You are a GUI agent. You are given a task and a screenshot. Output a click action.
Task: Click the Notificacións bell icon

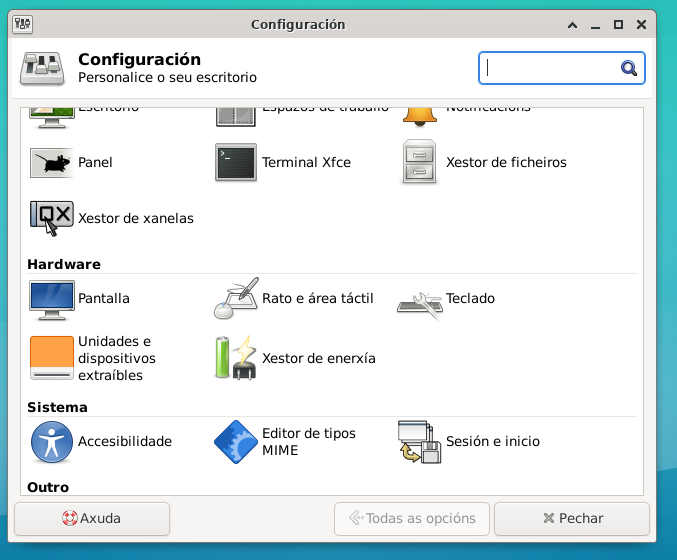tap(420, 114)
